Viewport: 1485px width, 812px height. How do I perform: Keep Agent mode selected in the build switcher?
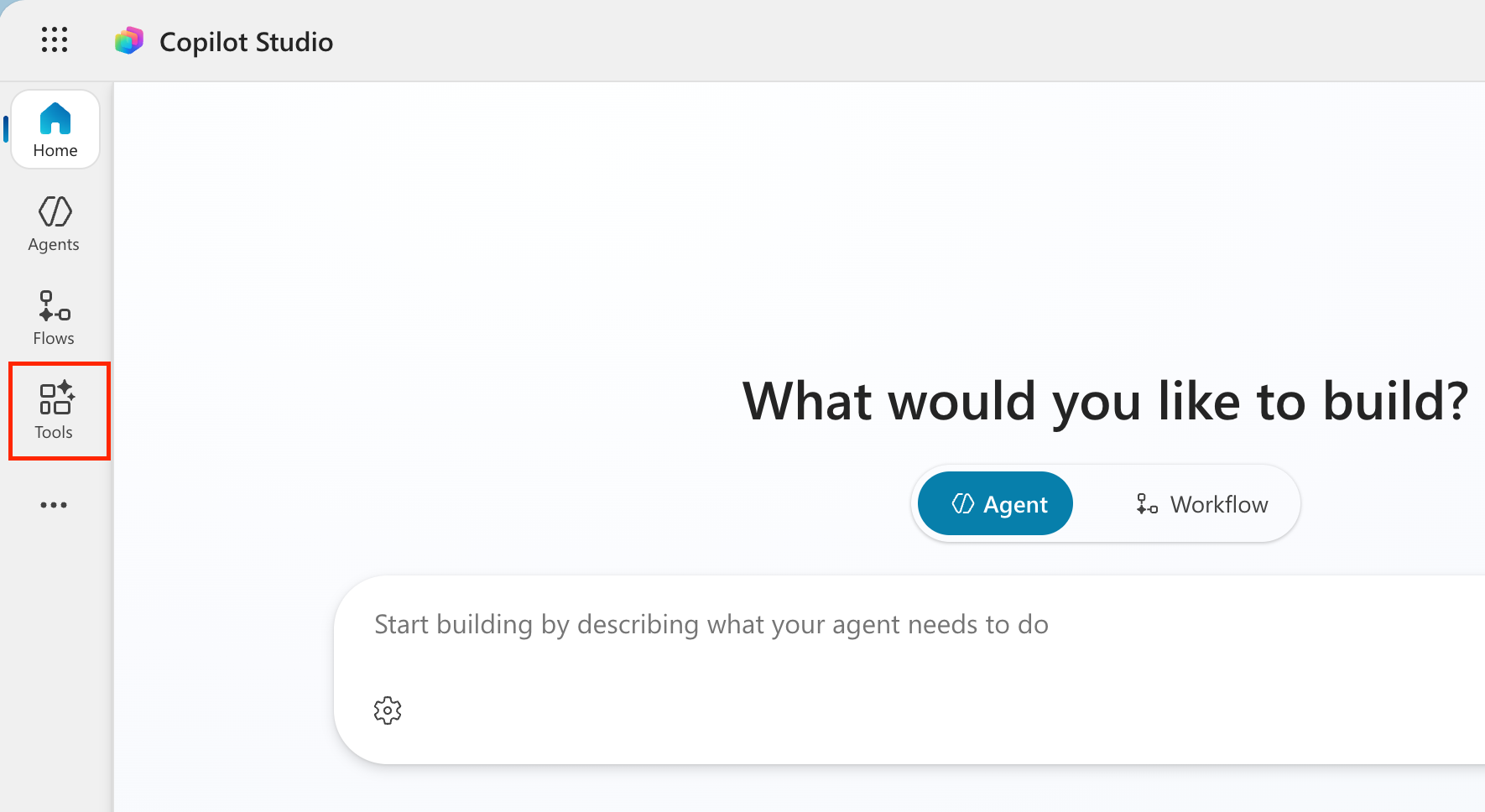pyautogui.click(x=994, y=503)
